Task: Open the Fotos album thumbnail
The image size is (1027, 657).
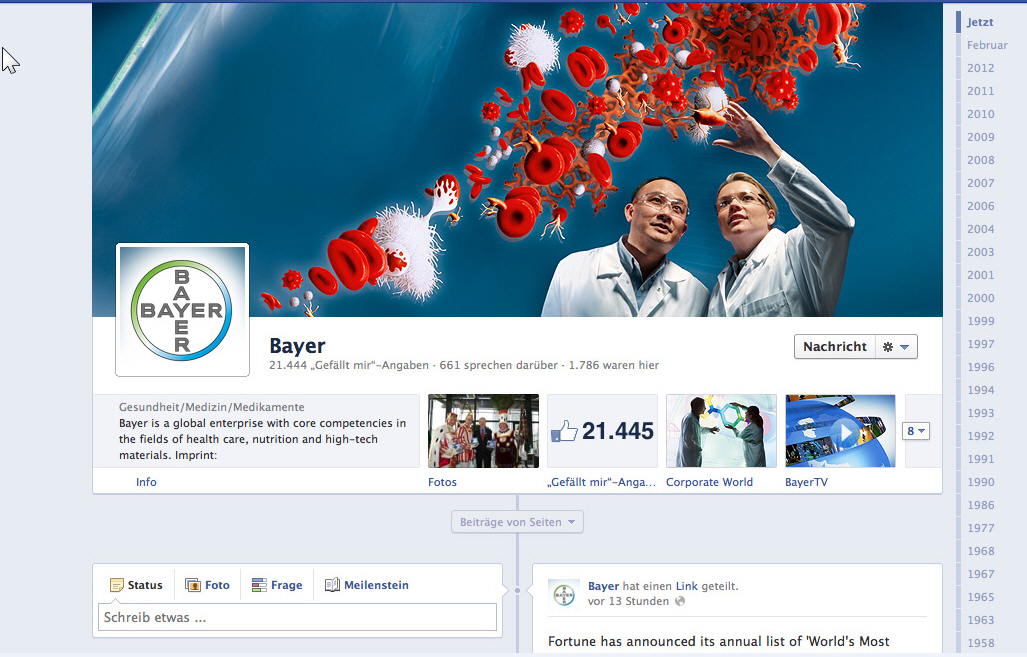Action: click(x=483, y=431)
